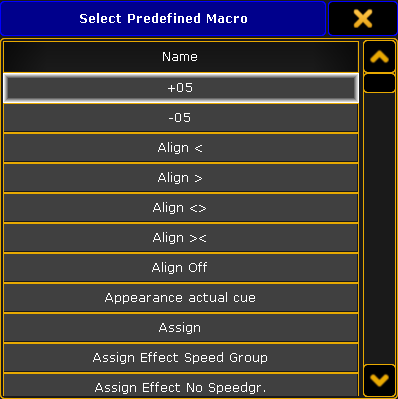Screen dimensions: 398x399
Task: Click the scrollbar thumb handle
Action: [x=379, y=83]
